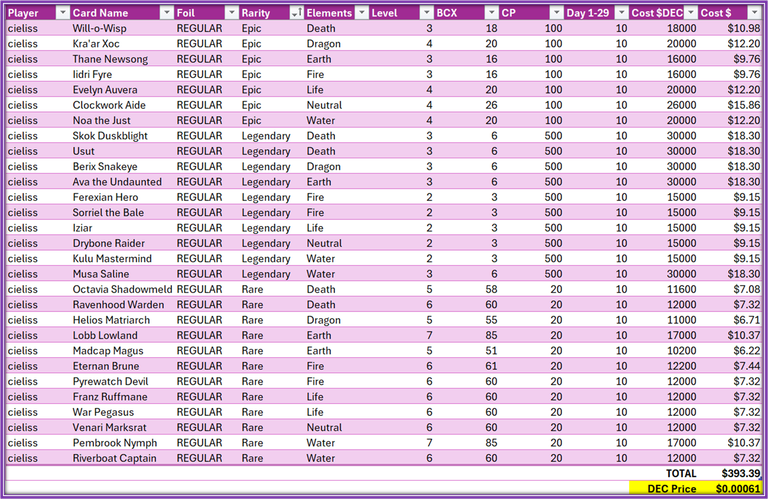Select the 11600 Cost $DEC cell
Image resolution: width=768 pixels, height=499 pixels.
[x=664, y=289]
